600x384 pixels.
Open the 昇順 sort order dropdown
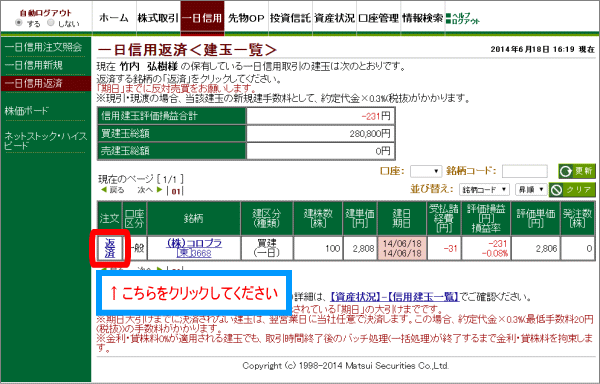point(531,189)
